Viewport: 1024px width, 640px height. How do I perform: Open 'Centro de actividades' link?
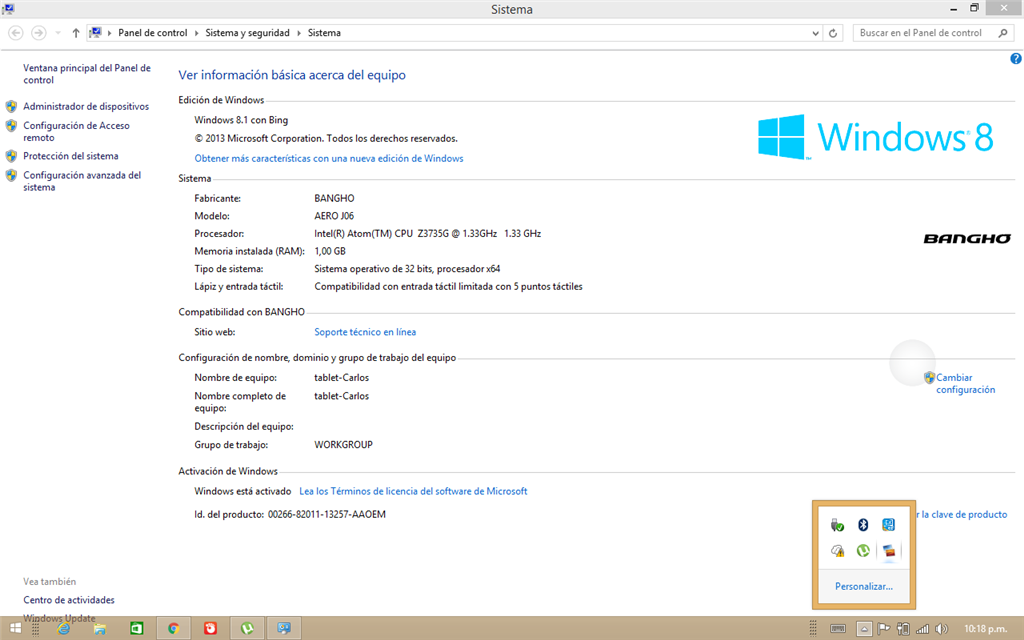tap(69, 600)
